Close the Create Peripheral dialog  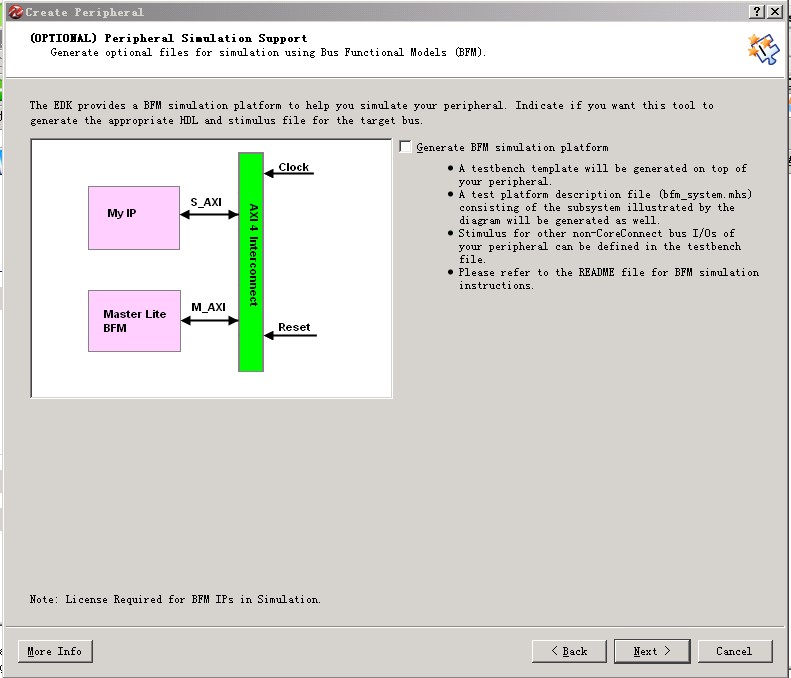click(x=775, y=12)
